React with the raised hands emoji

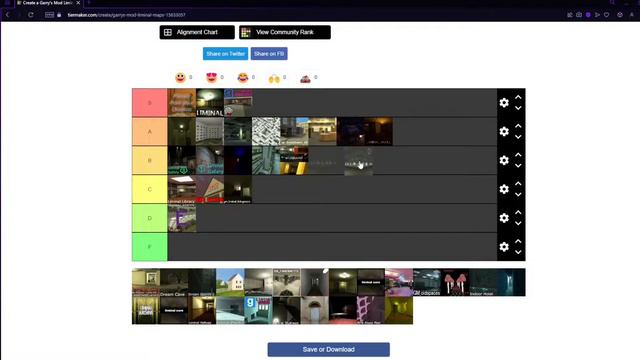coord(274,78)
